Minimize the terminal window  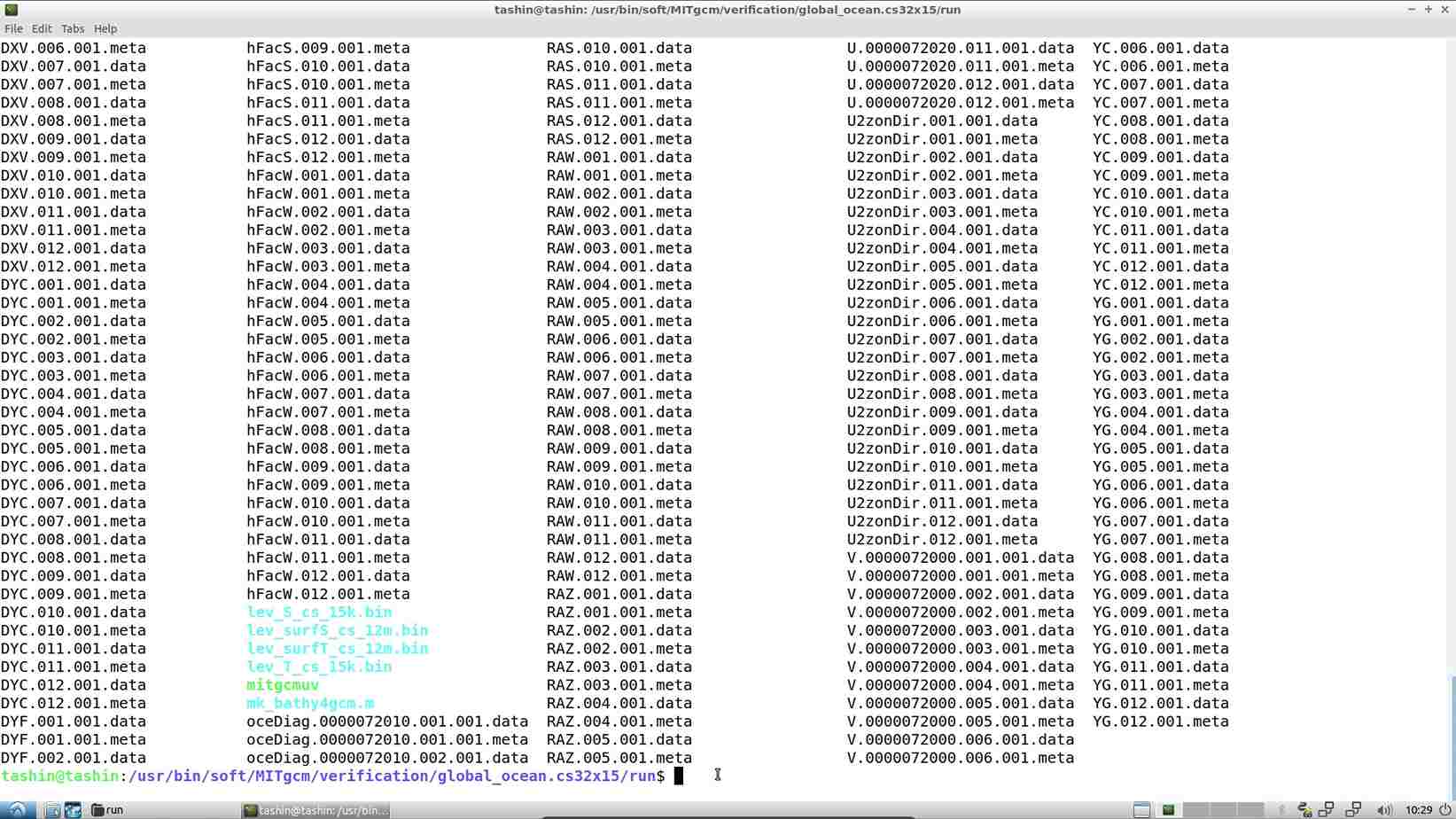pyautogui.click(x=1412, y=9)
